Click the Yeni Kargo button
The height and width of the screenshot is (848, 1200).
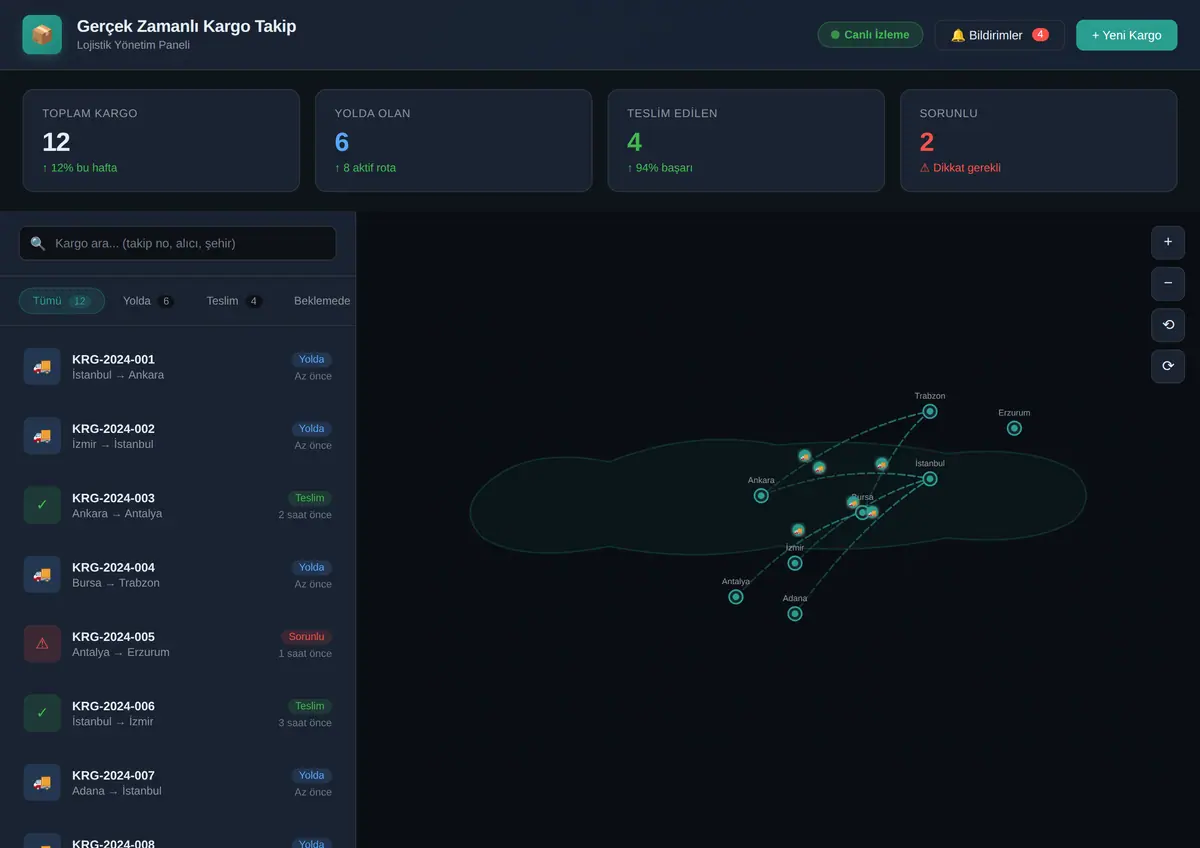(x=1126, y=35)
